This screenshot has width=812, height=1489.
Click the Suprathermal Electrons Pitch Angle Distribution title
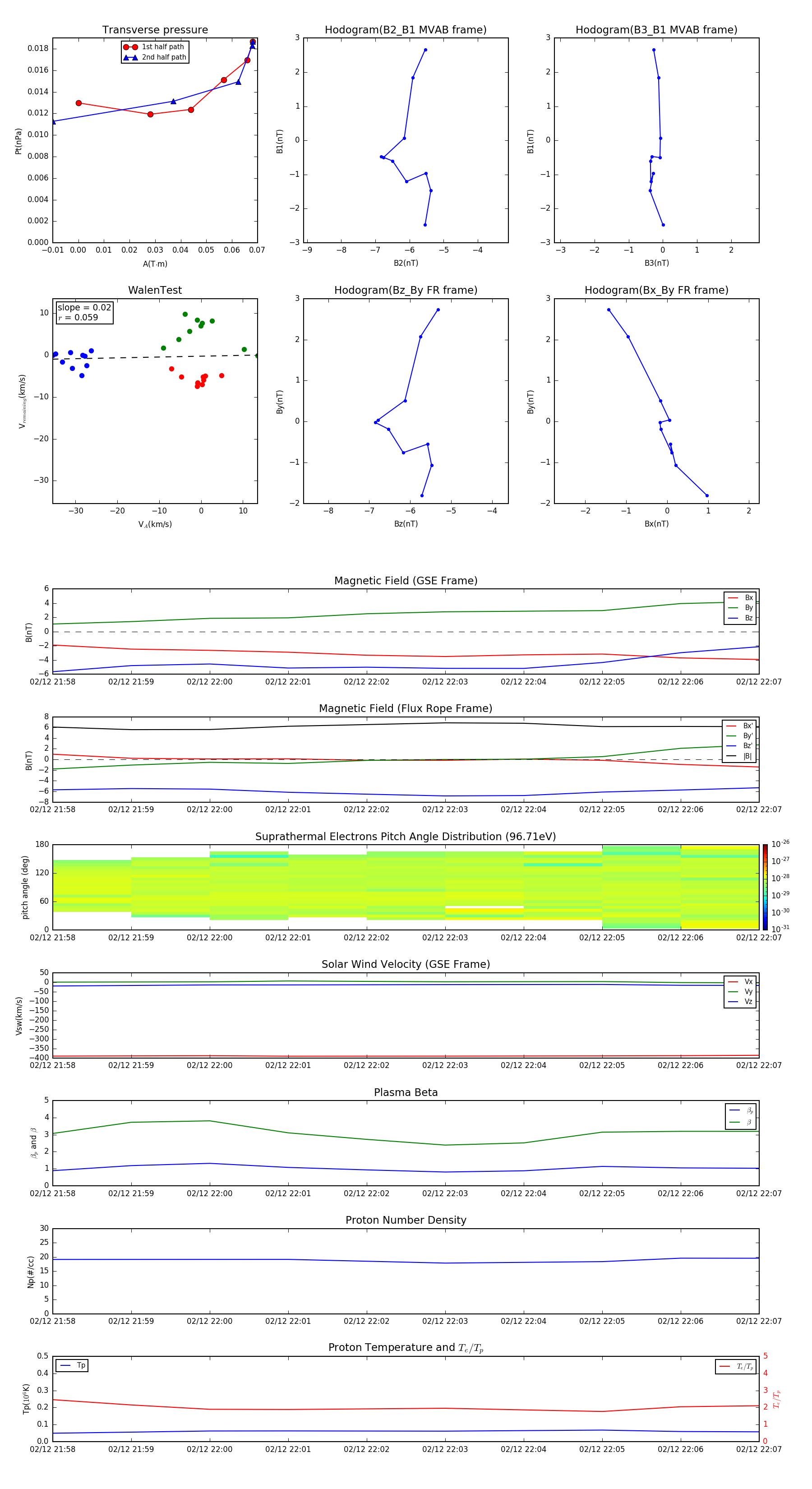coord(406,837)
